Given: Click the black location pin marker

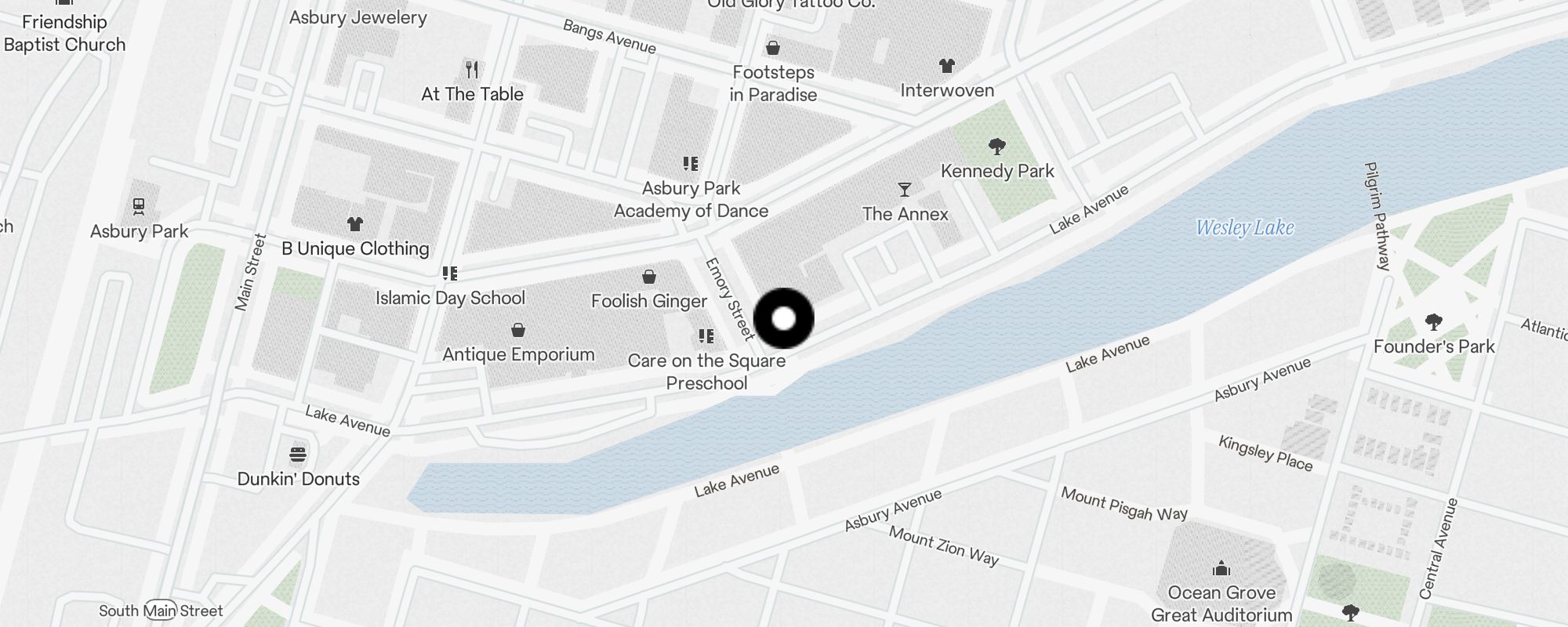Looking at the screenshot, I should [783, 318].
